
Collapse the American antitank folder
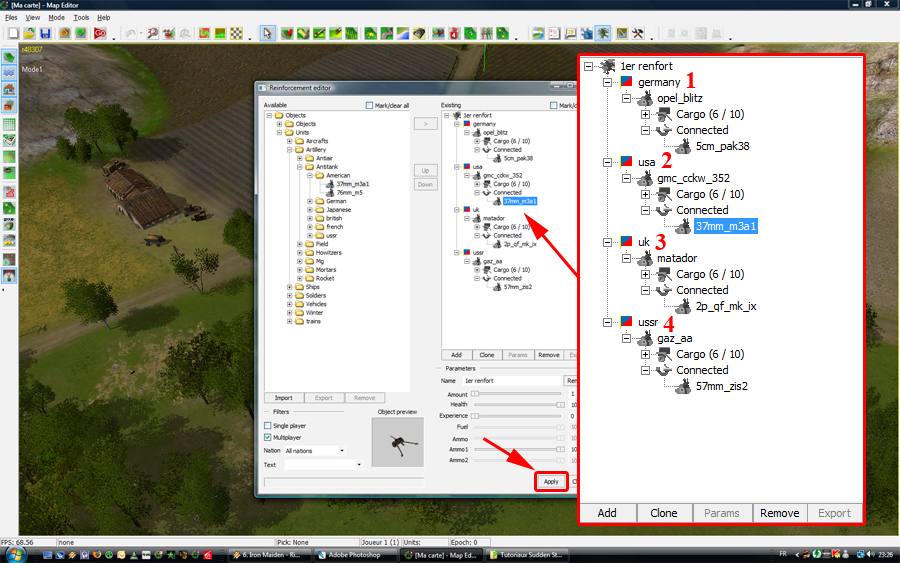click(x=310, y=175)
